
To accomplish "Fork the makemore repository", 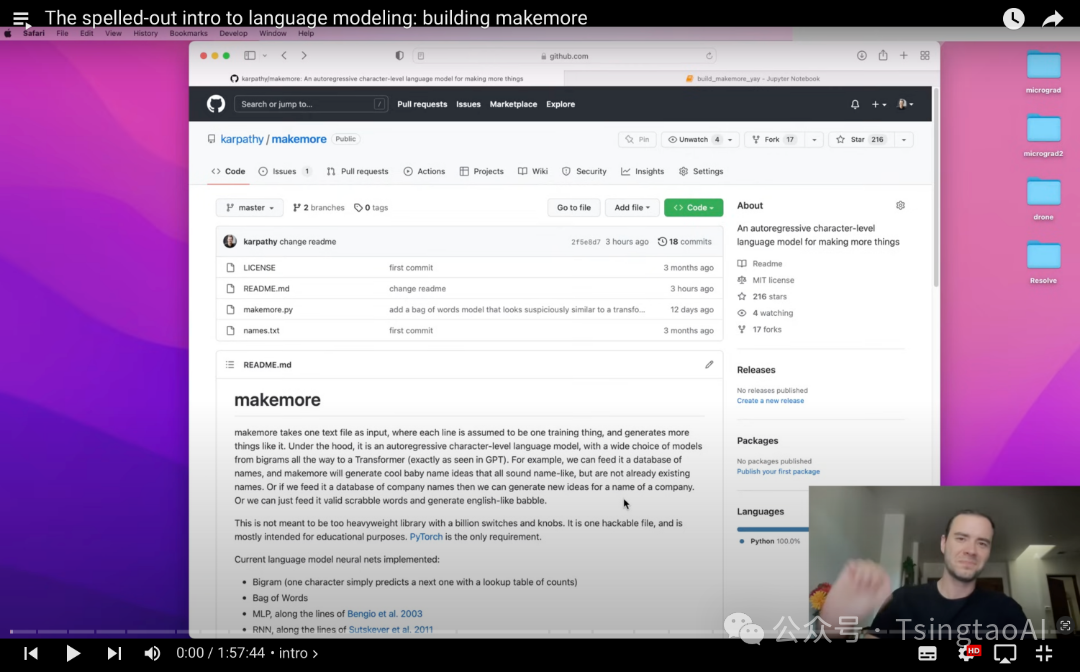I will pos(773,139).
